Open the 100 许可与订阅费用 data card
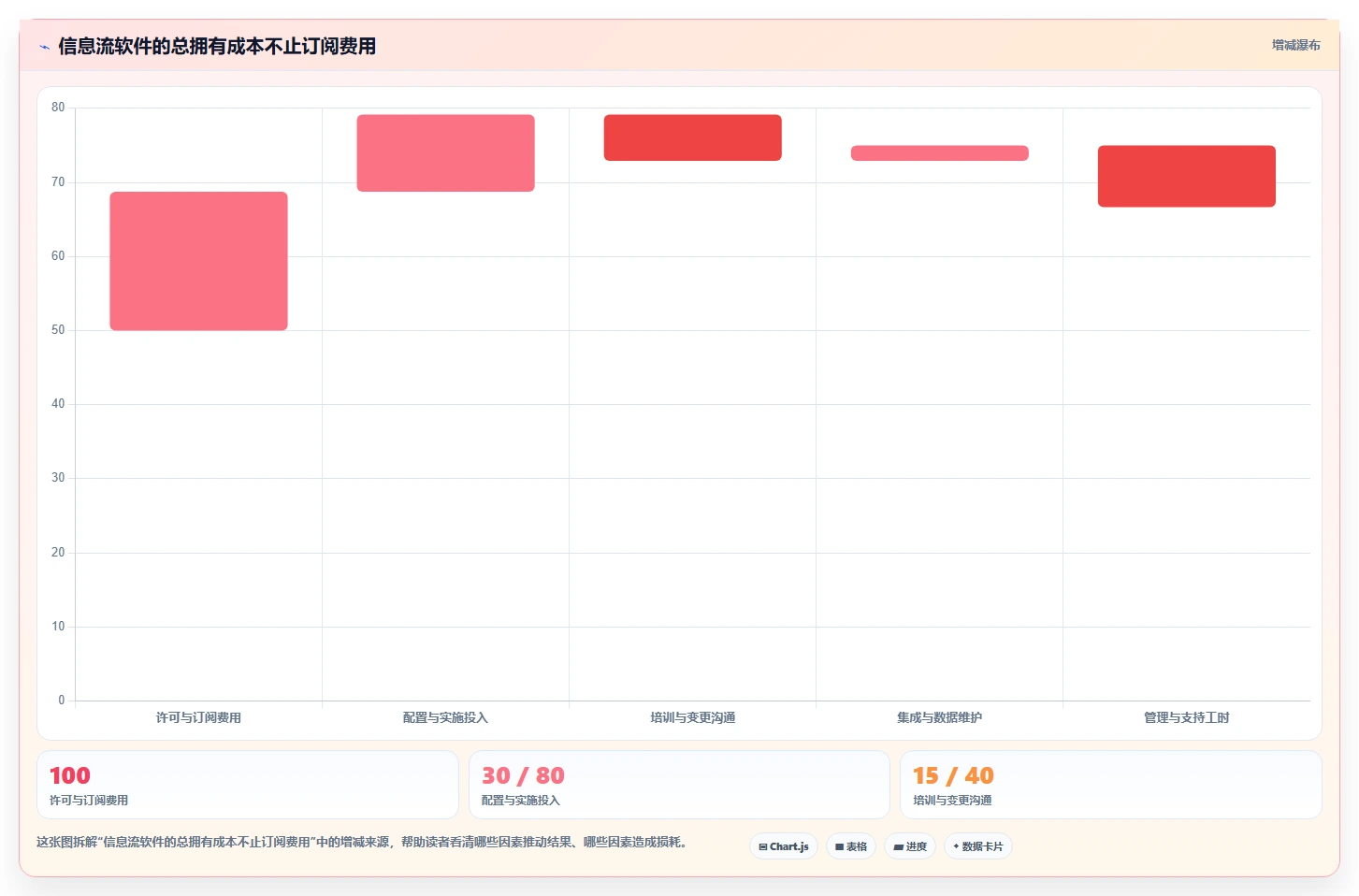This screenshot has height=896, width=1359. tap(248, 785)
